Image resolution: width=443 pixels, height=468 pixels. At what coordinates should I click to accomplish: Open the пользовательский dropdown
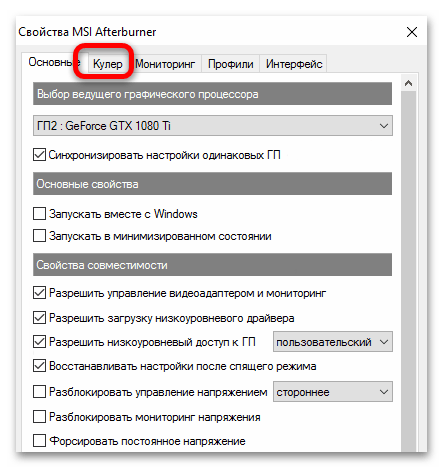pos(333,342)
